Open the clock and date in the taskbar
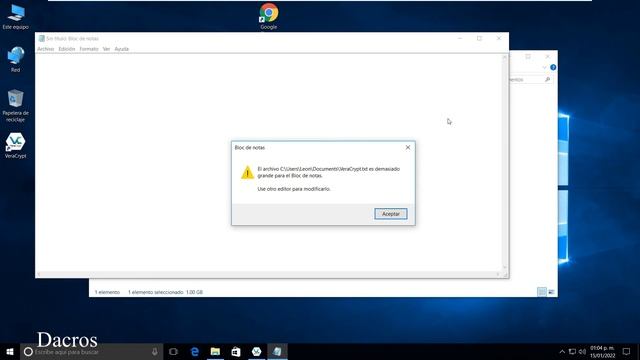Viewport: 640px width, 360px height. 602,351
